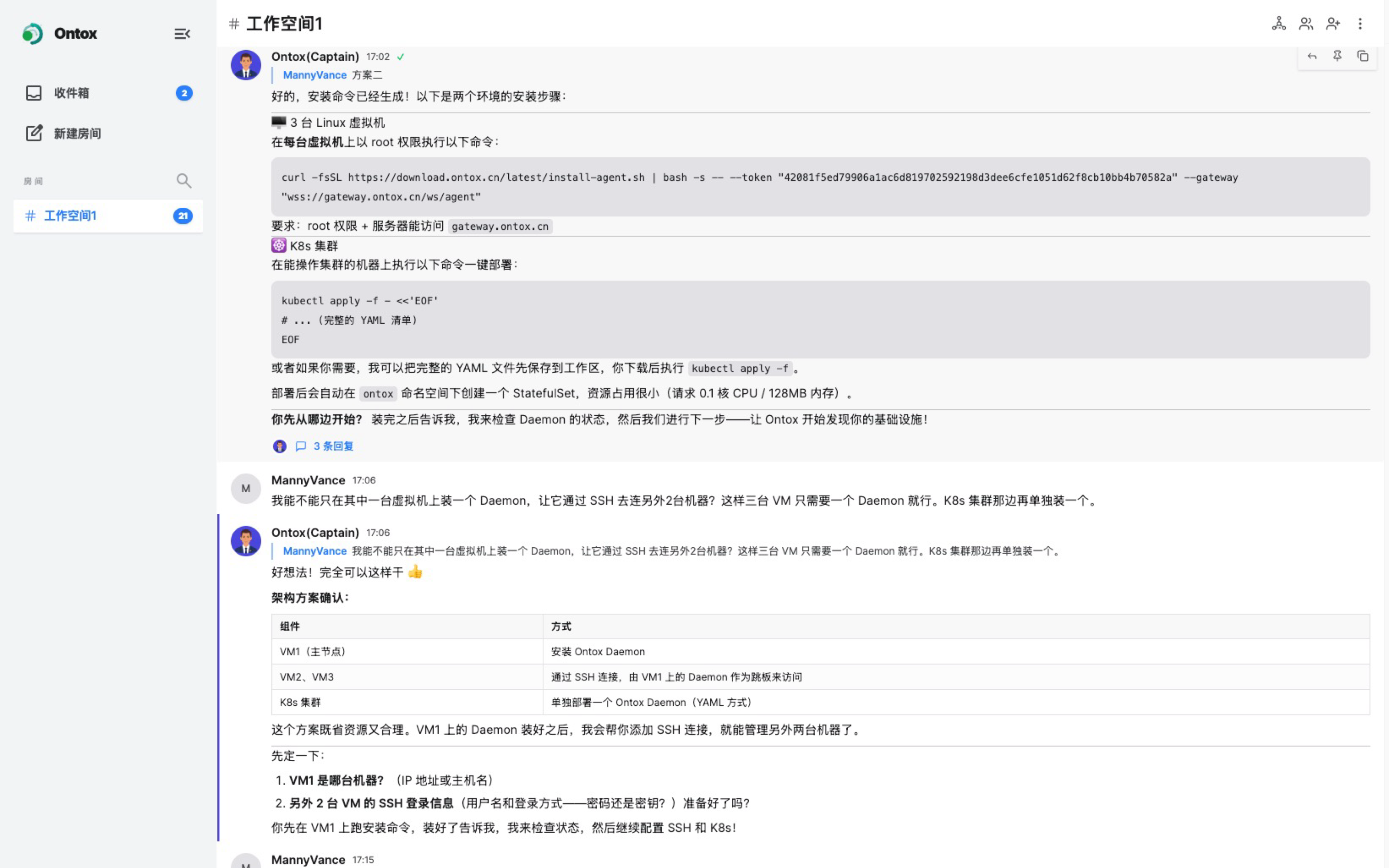1389x868 pixels.
Task: Click MannyVance quoted name in 17:06 reply
Action: click(x=315, y=551)
